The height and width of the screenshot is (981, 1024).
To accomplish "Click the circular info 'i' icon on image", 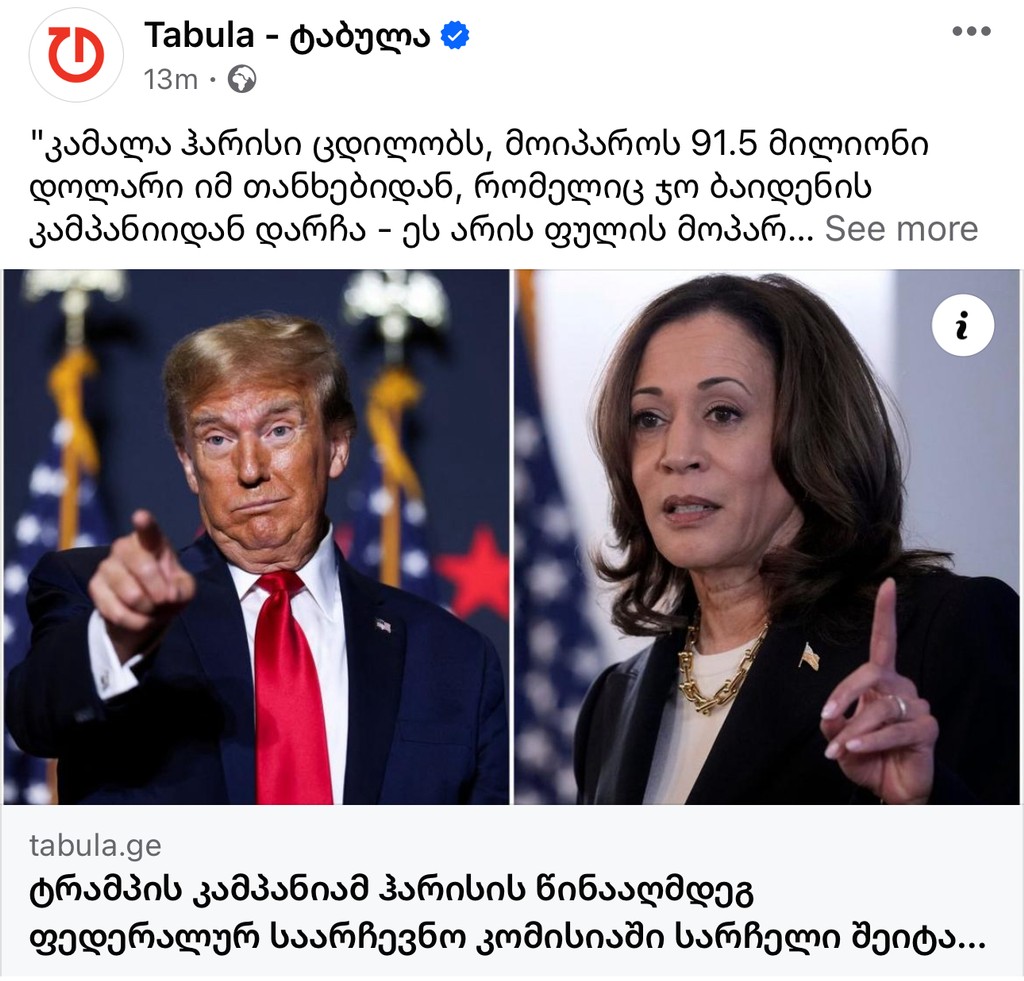I will (963, 325).
